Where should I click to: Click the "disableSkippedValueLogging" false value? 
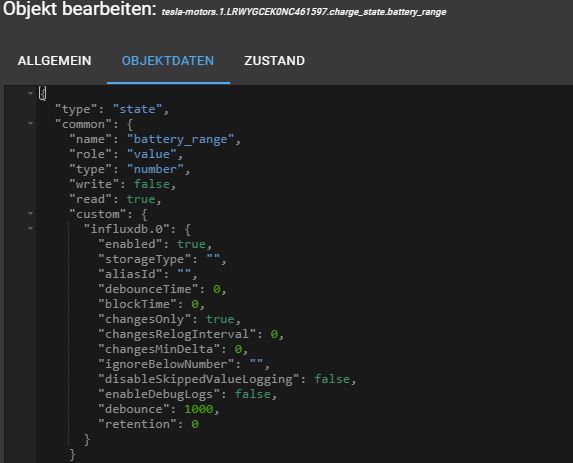click(x=332, y=379)
